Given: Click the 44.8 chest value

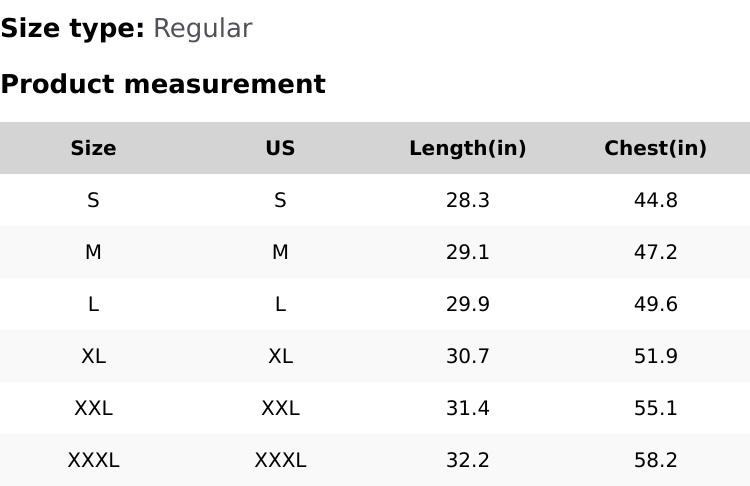Looking at the screenshot, I should click(655, 200).
